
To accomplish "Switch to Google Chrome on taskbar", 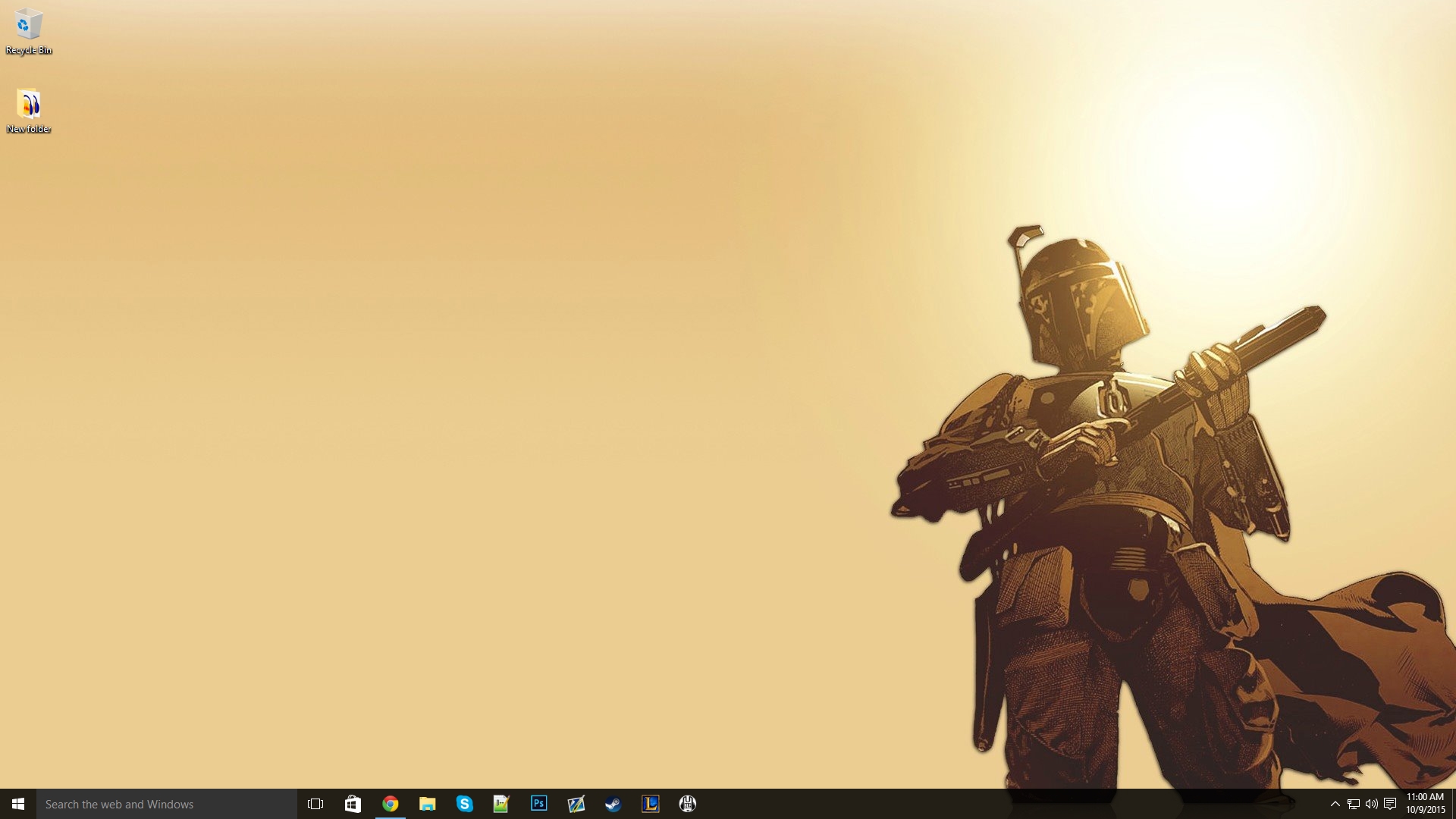I will pos(390,804).
